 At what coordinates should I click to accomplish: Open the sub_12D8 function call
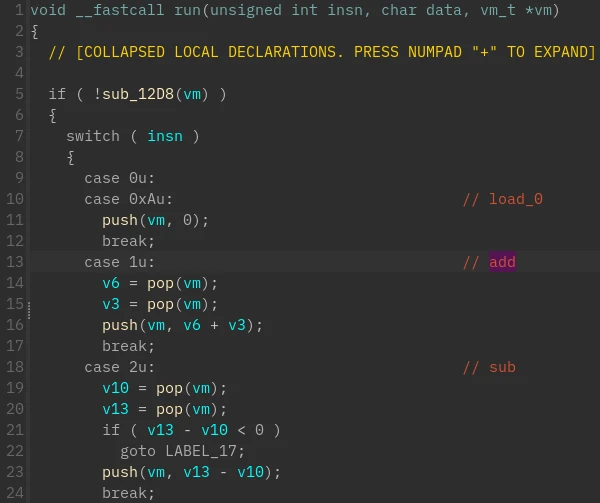138,94
